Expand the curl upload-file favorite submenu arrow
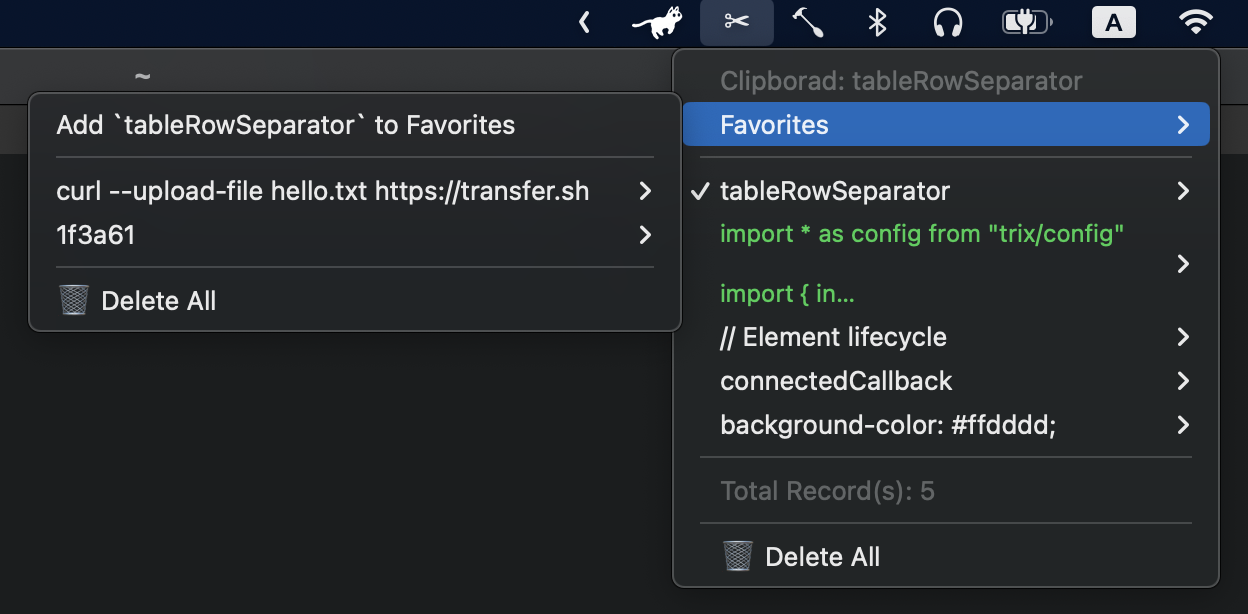The width and height of the screenshot is (1248, 614). click(645, 191)
